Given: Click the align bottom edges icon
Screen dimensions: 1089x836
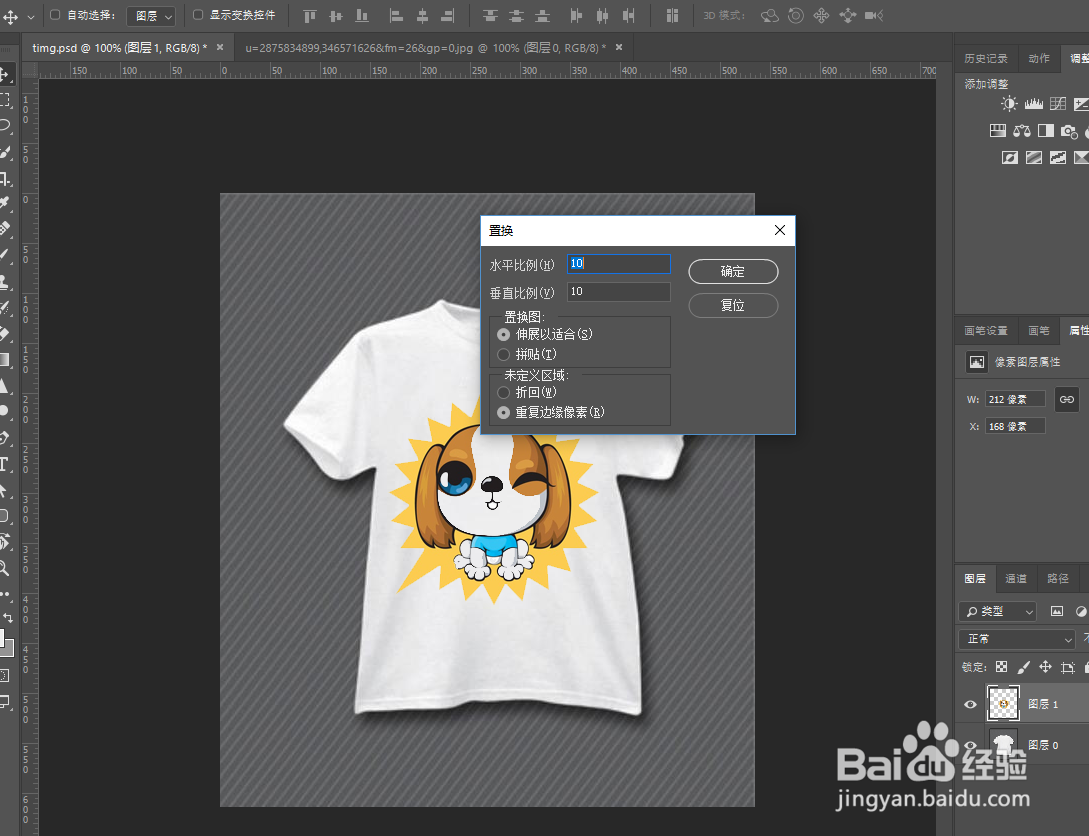Looking at the screenshot, I should pyautogui.click(x=362, y=15).
